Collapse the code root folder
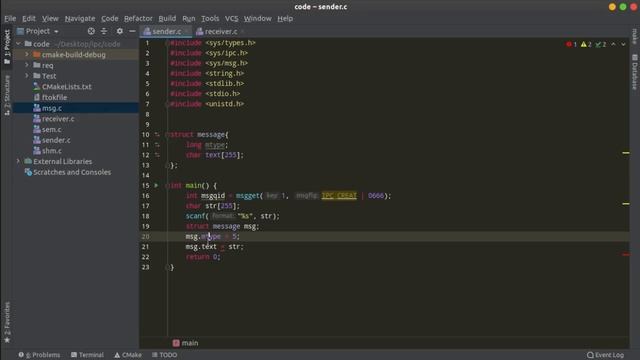The height and width of the screenshot is (360, 640). [x=18, y=44]
